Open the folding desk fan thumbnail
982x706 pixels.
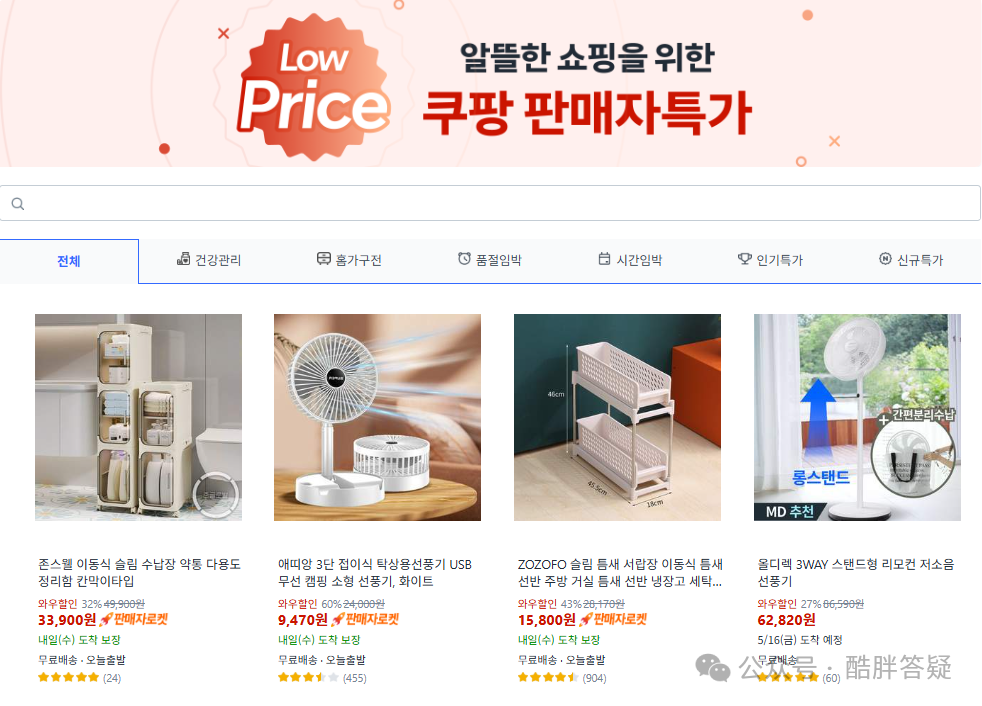(x=378, y=417)
